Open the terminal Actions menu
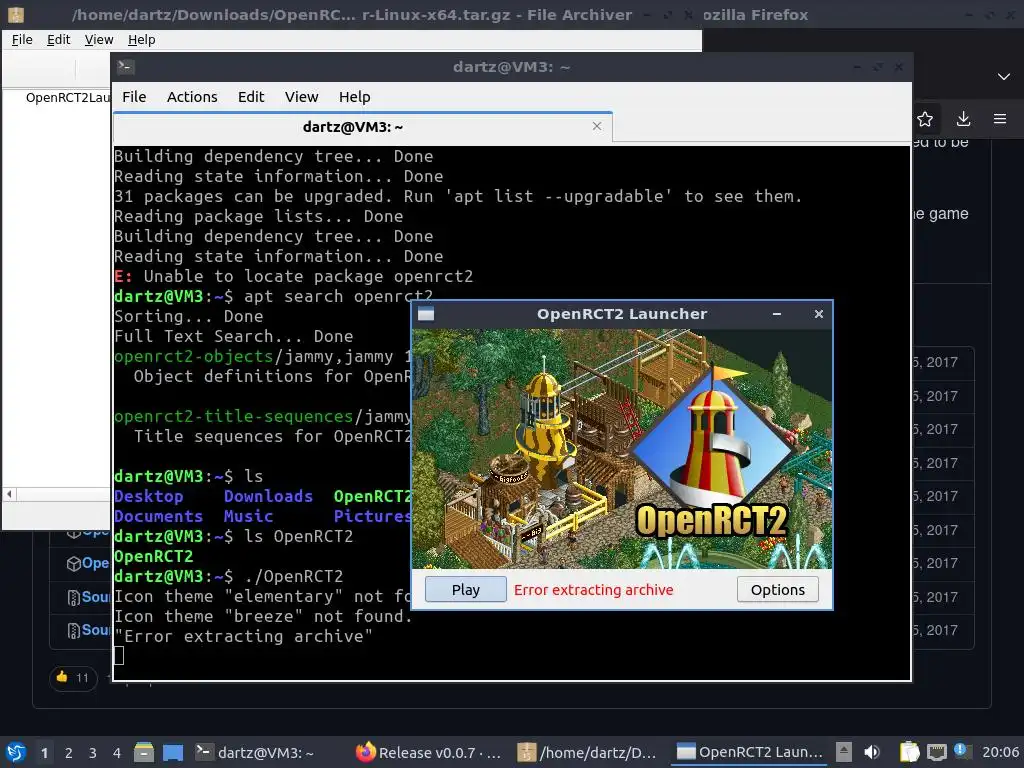1024x768 pixels. coord(192,97)
